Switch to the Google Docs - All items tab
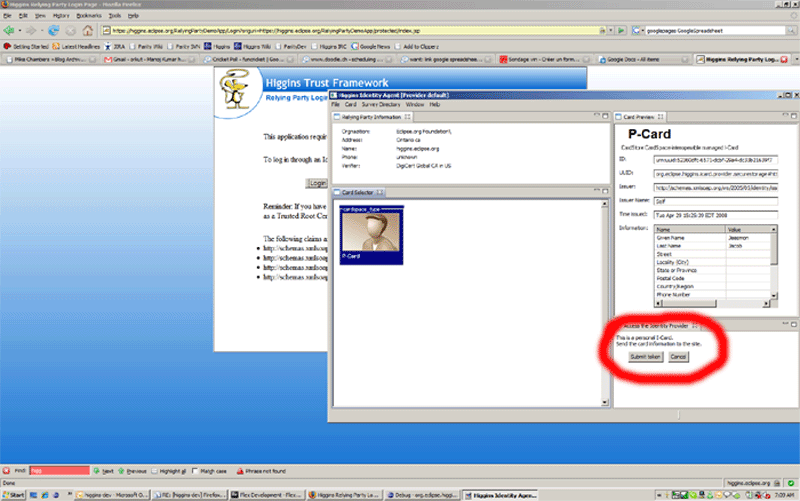The height and width of the screenshot is (501, 800). pos(644,60)
